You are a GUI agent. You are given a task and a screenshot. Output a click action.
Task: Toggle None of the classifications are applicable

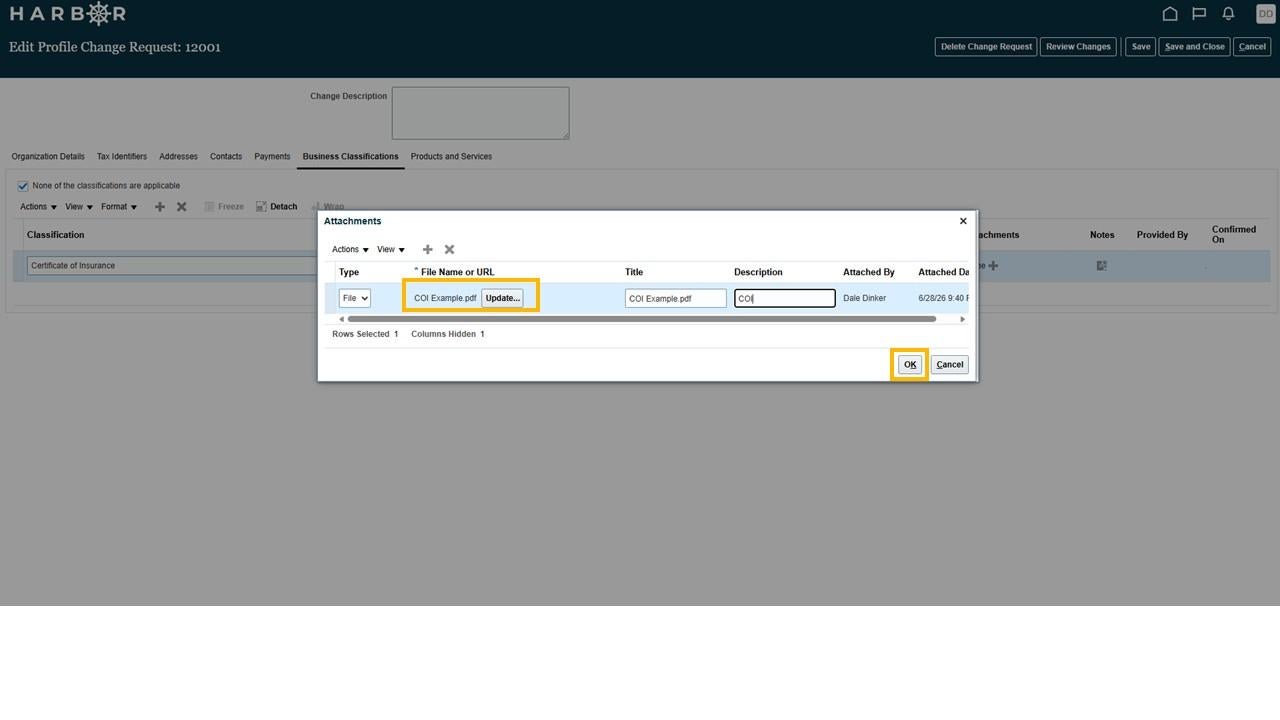tap(23, 186)
